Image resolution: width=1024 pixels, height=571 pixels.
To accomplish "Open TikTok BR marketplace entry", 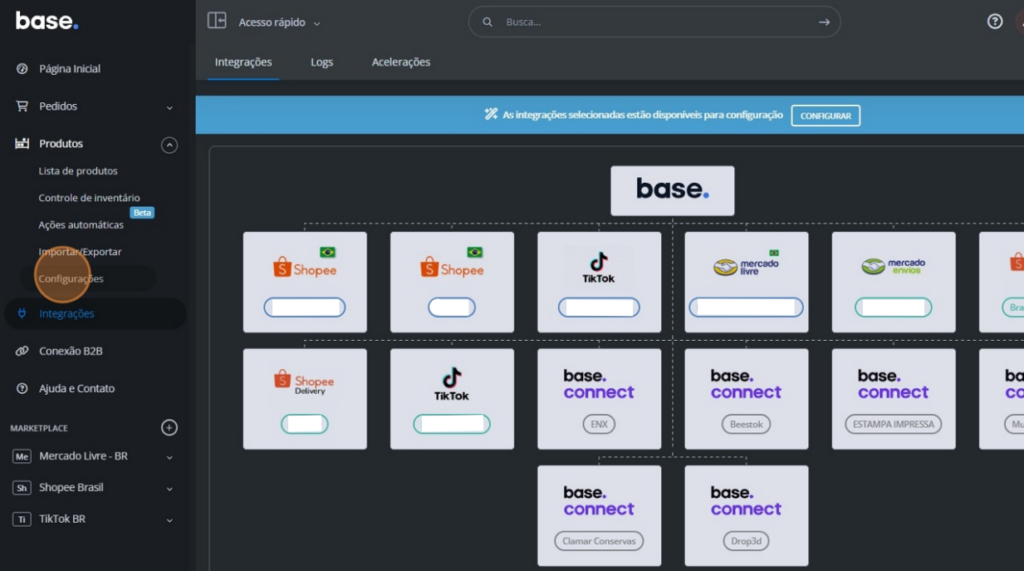I will 62,519.
